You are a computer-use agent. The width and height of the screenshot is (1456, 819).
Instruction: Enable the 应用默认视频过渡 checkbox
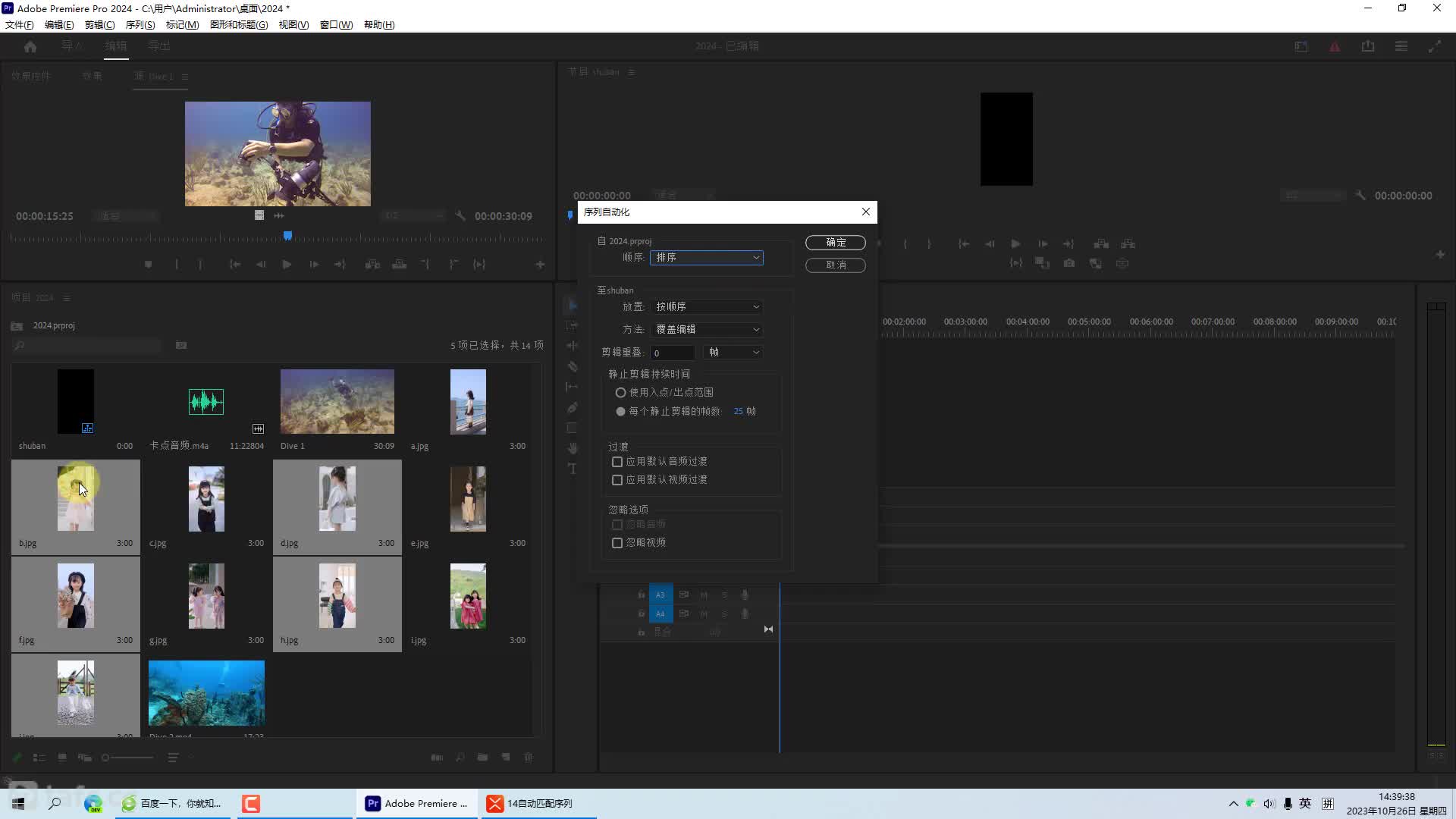[617, 480]
